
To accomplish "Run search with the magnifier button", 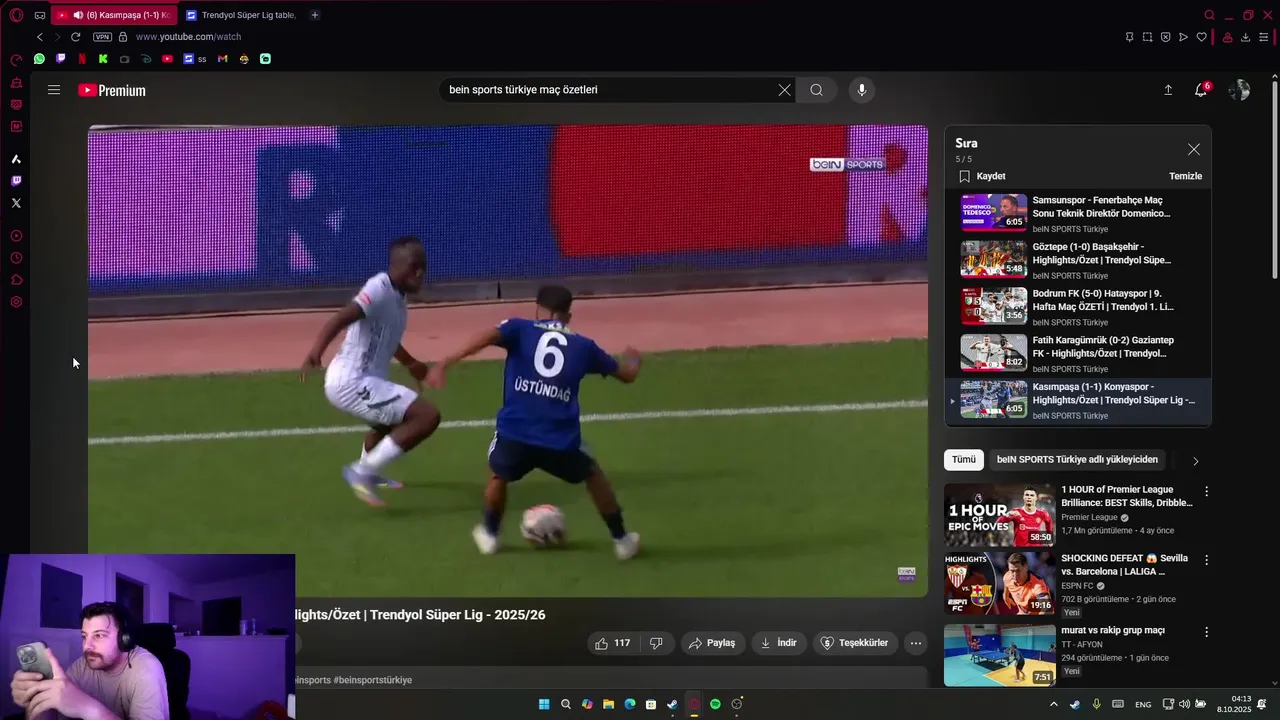I will point(817,90).
